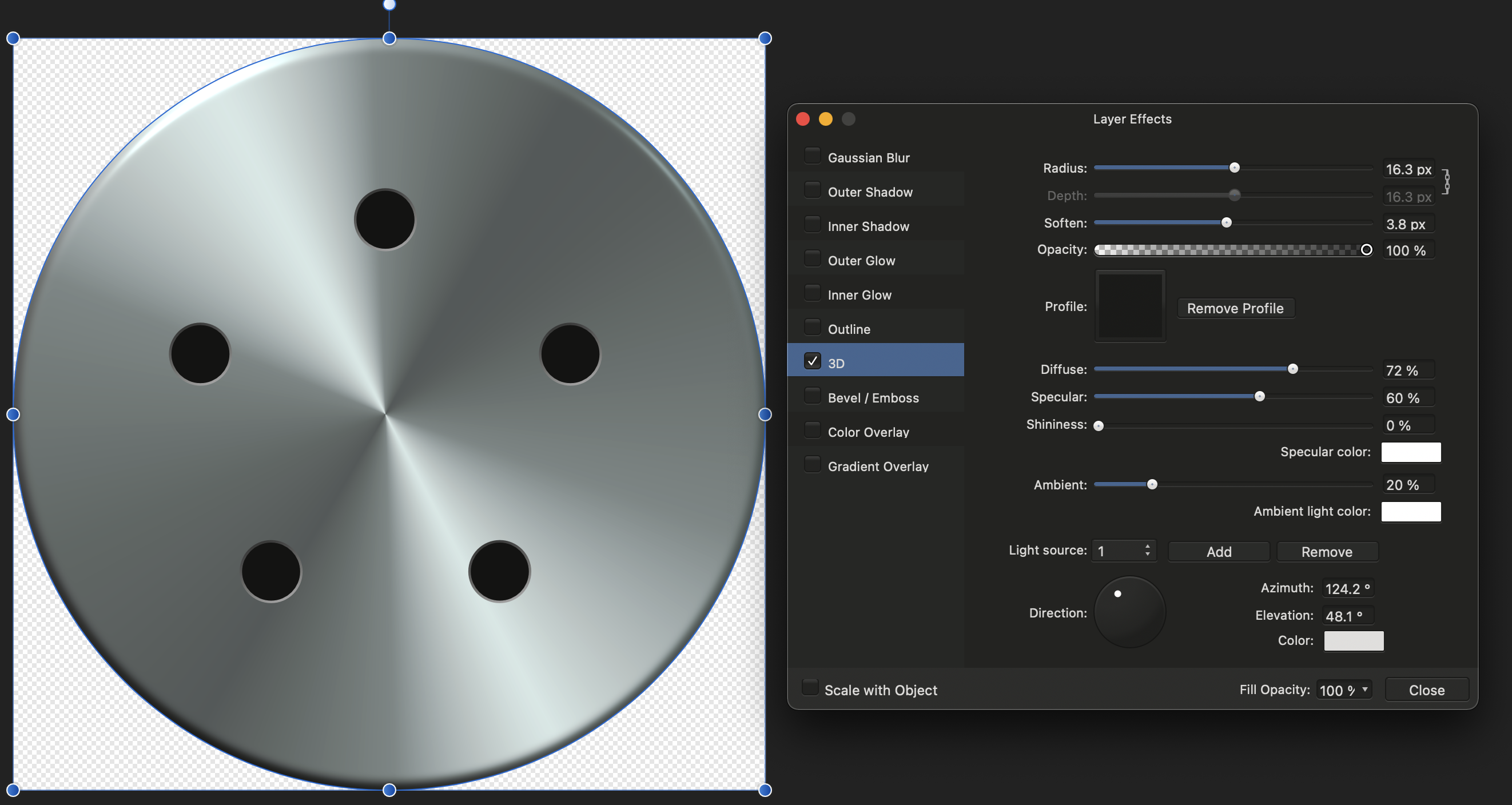This screenshot has height=805, width=1512.
Task: Click the Light source stepper arrows
Action: coord(1147,551)
